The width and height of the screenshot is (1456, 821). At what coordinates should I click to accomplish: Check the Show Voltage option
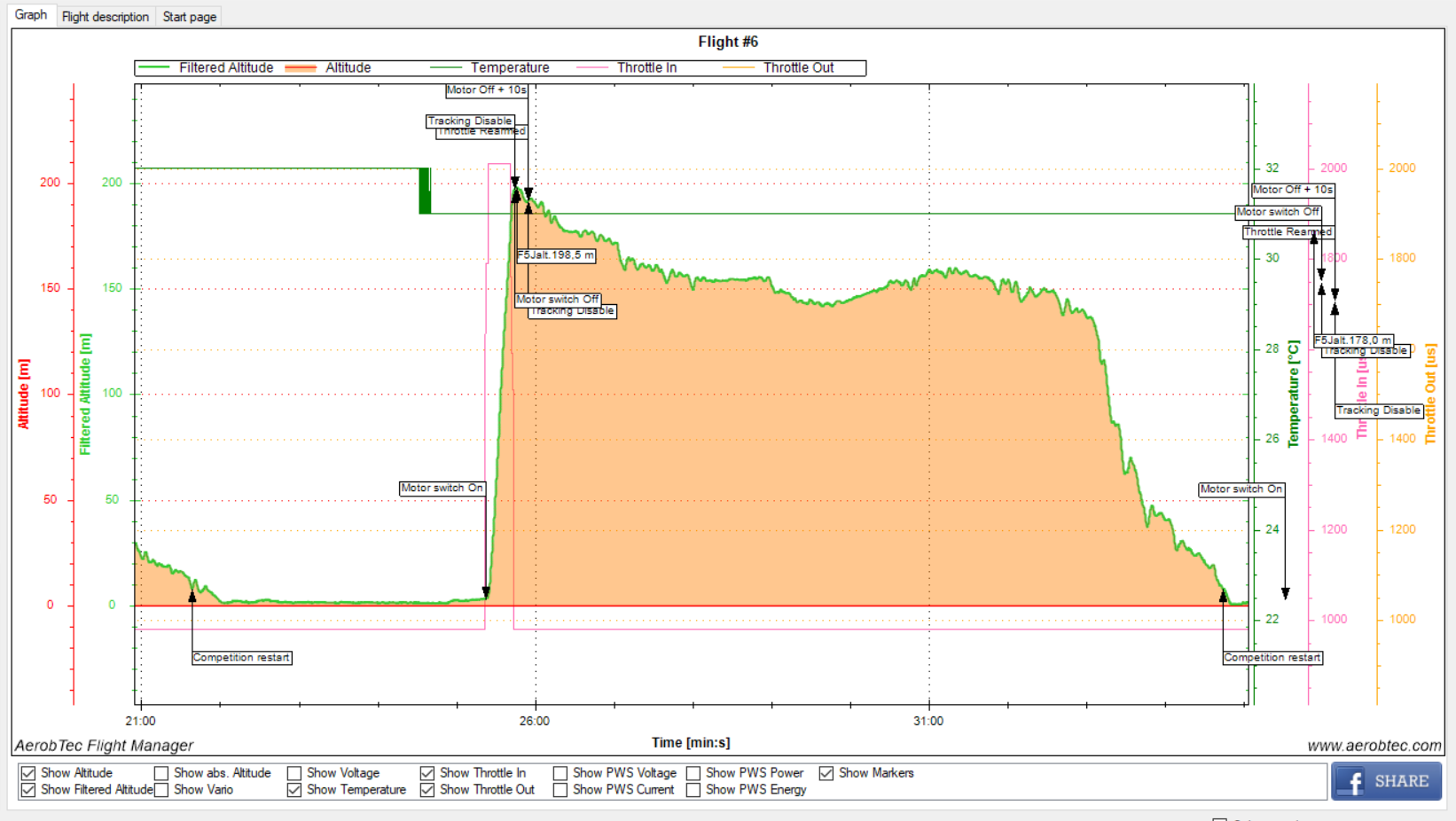pos(294,773)
